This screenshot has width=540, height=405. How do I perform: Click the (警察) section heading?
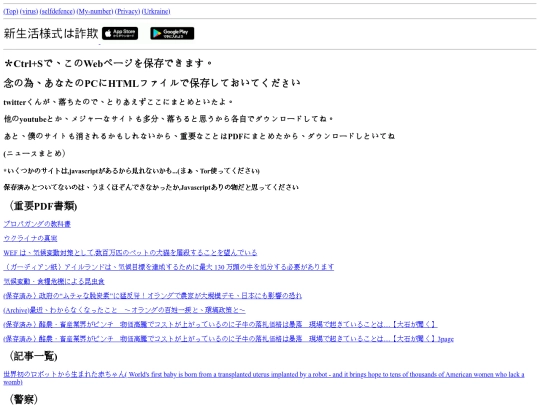pyautogui.click(x=23, y=399)
